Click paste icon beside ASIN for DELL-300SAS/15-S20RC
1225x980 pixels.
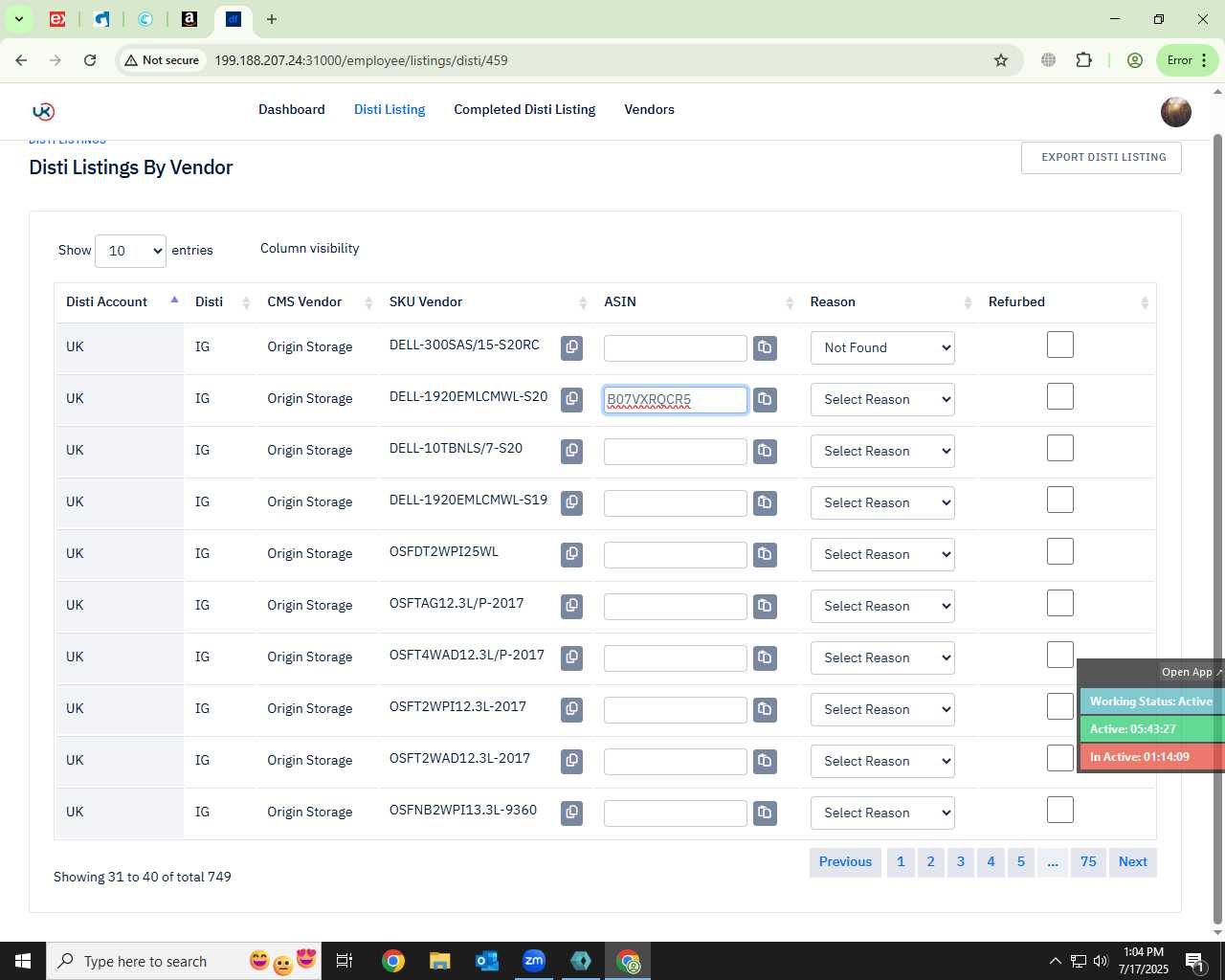pos(765,347)
